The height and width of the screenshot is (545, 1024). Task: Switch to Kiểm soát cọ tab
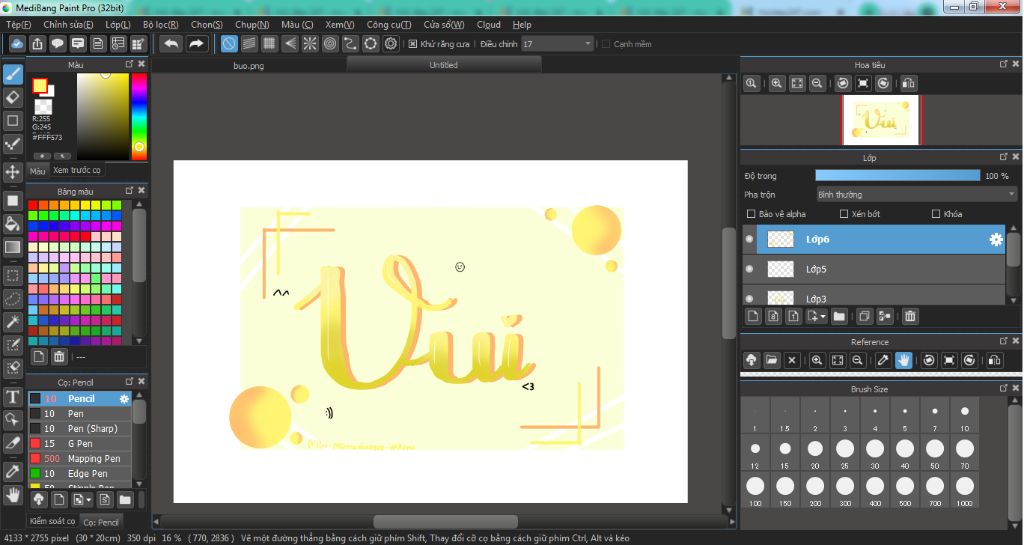pos(52,521)
